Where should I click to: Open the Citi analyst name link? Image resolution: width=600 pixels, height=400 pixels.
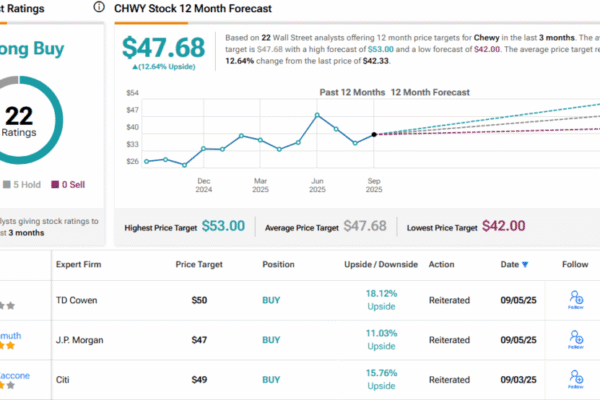point(15,376)
